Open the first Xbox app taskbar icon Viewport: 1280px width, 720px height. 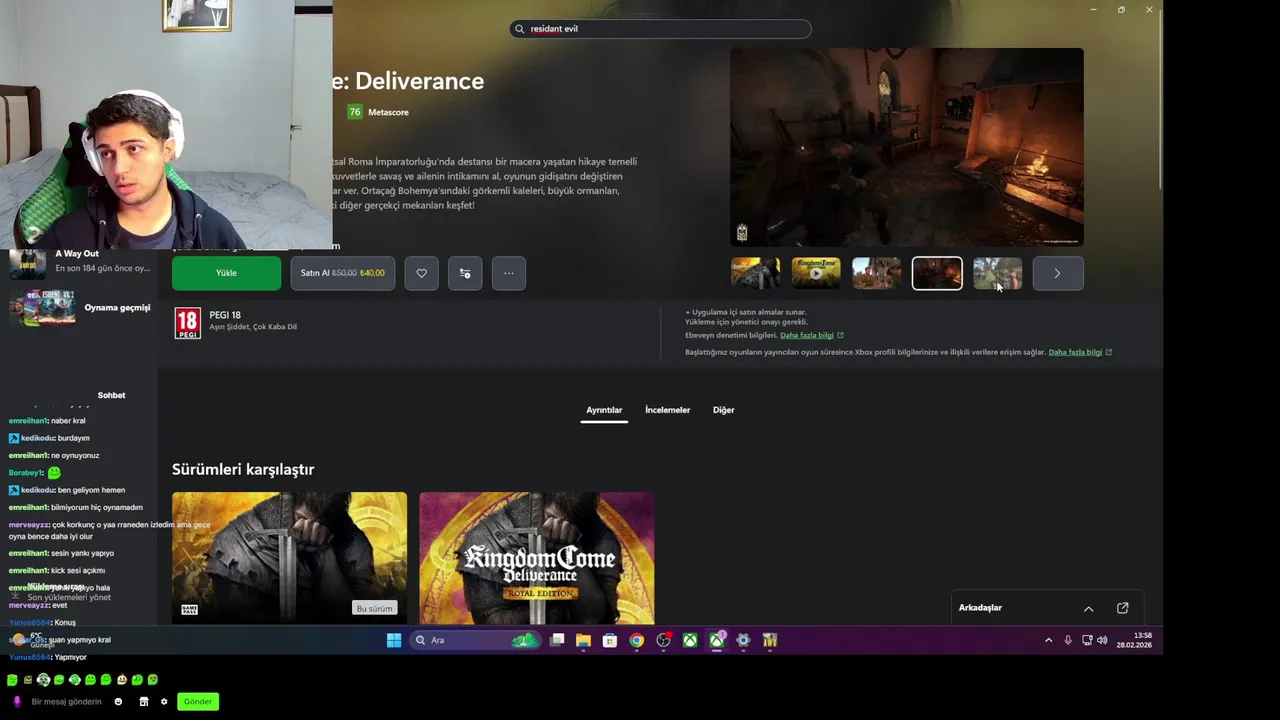(x=690, y=640)
